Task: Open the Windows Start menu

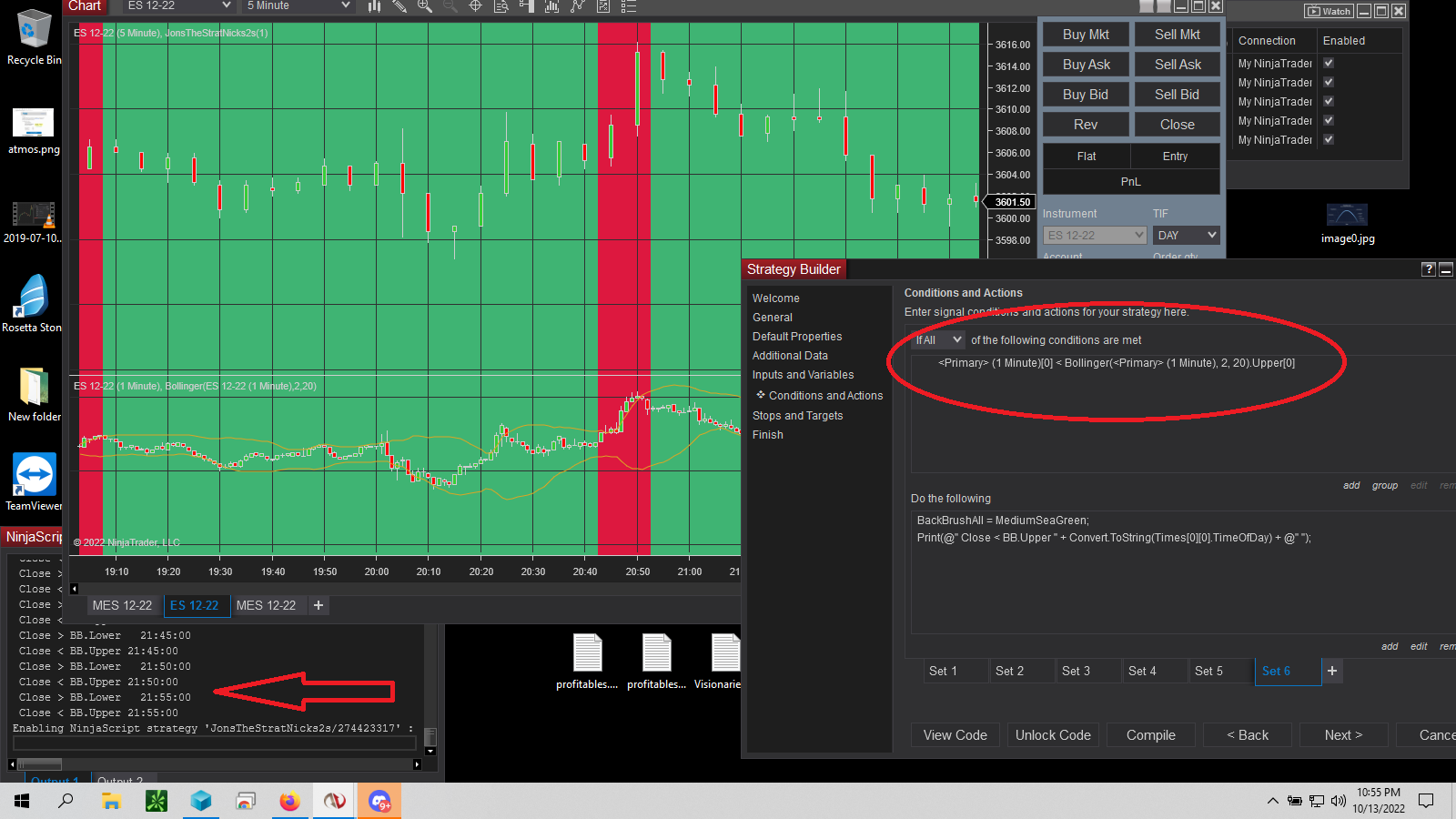Action: tap(22, 801)
